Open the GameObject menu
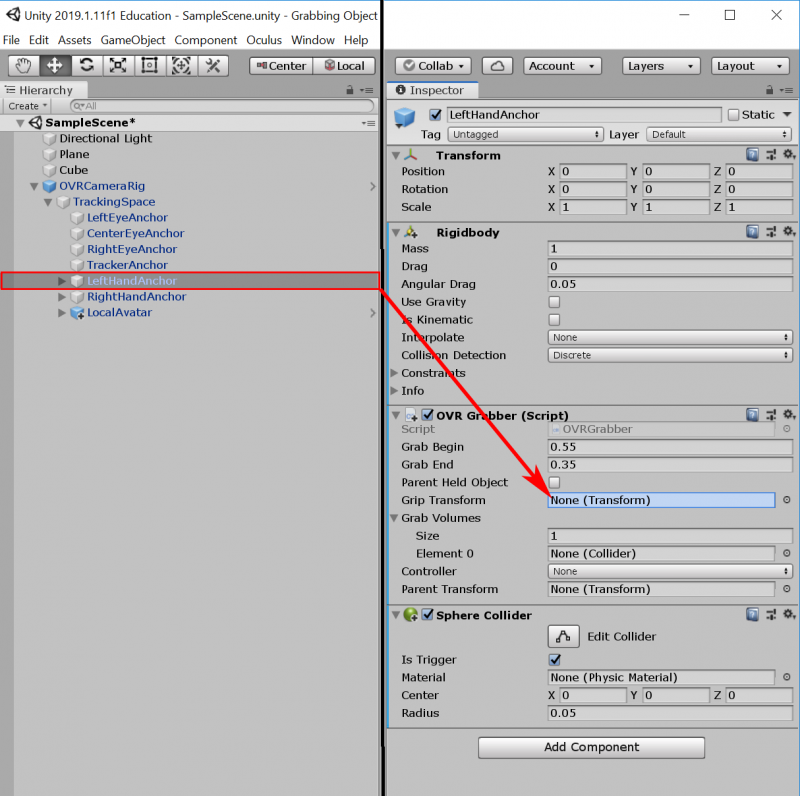The image size is (800, 796). coord(133,40)
